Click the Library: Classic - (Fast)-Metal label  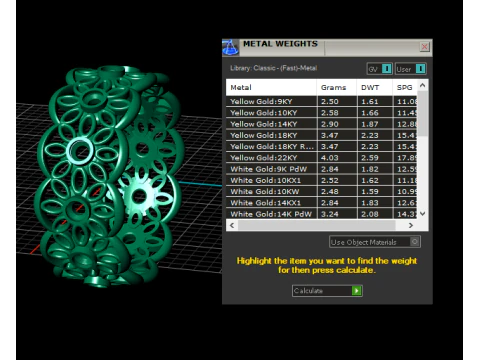[273, 68]
